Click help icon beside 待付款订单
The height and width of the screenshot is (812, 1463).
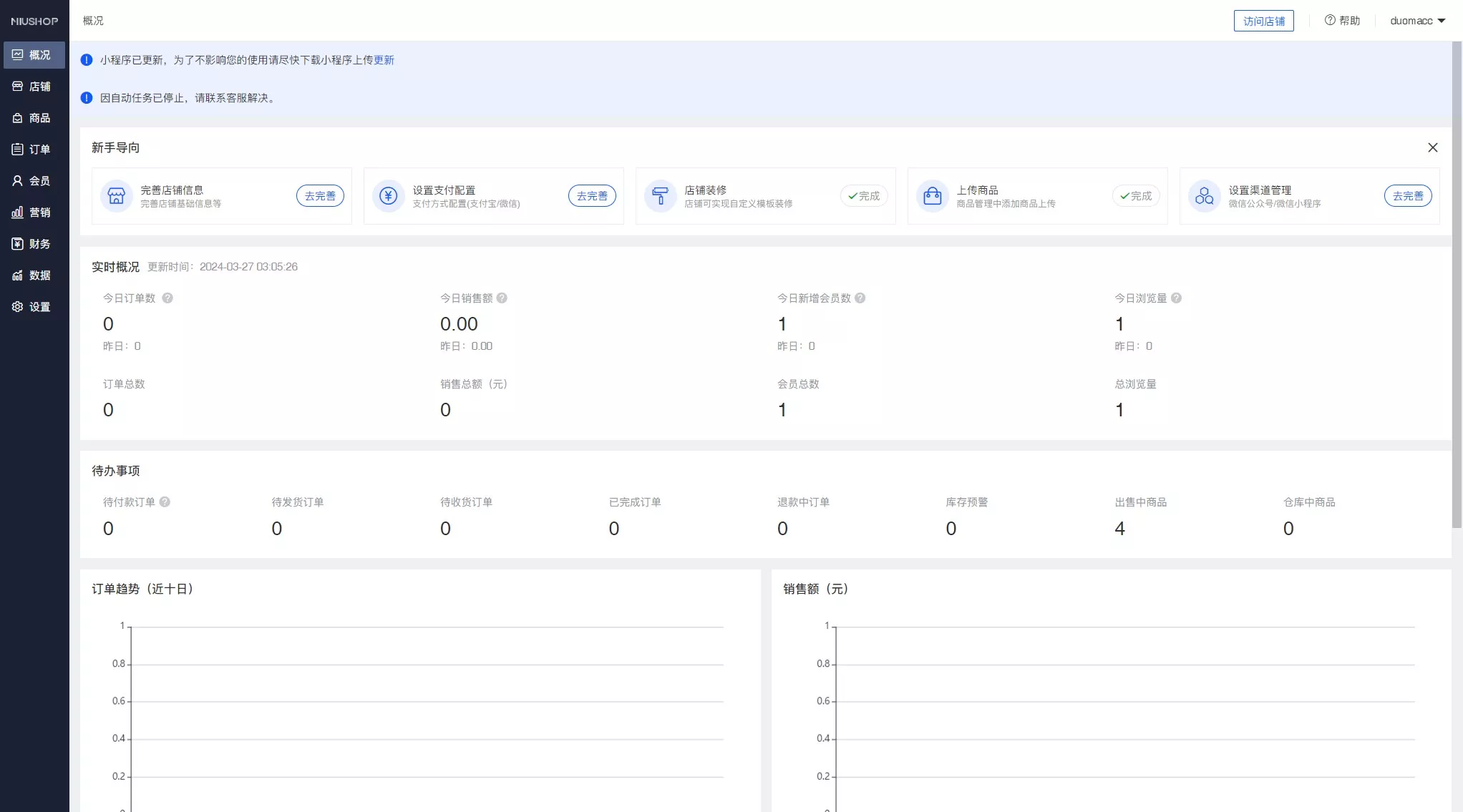[165, 502]
